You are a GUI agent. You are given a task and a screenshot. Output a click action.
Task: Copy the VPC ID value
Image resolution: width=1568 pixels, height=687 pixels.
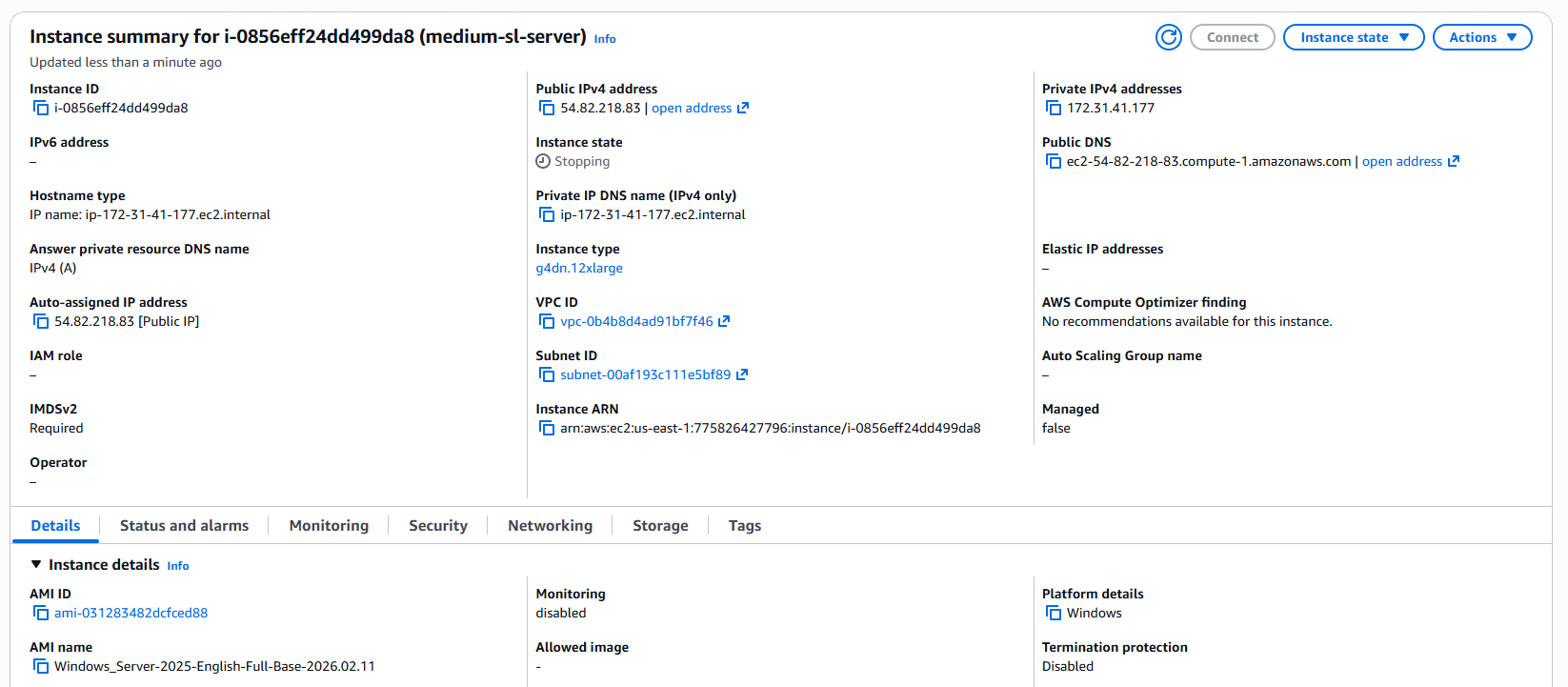tap(547, 321)
